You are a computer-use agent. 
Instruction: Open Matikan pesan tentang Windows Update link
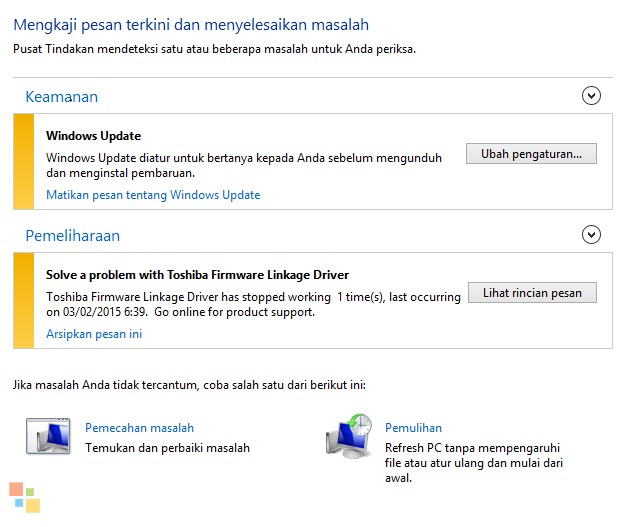click(x=153, y=195)
